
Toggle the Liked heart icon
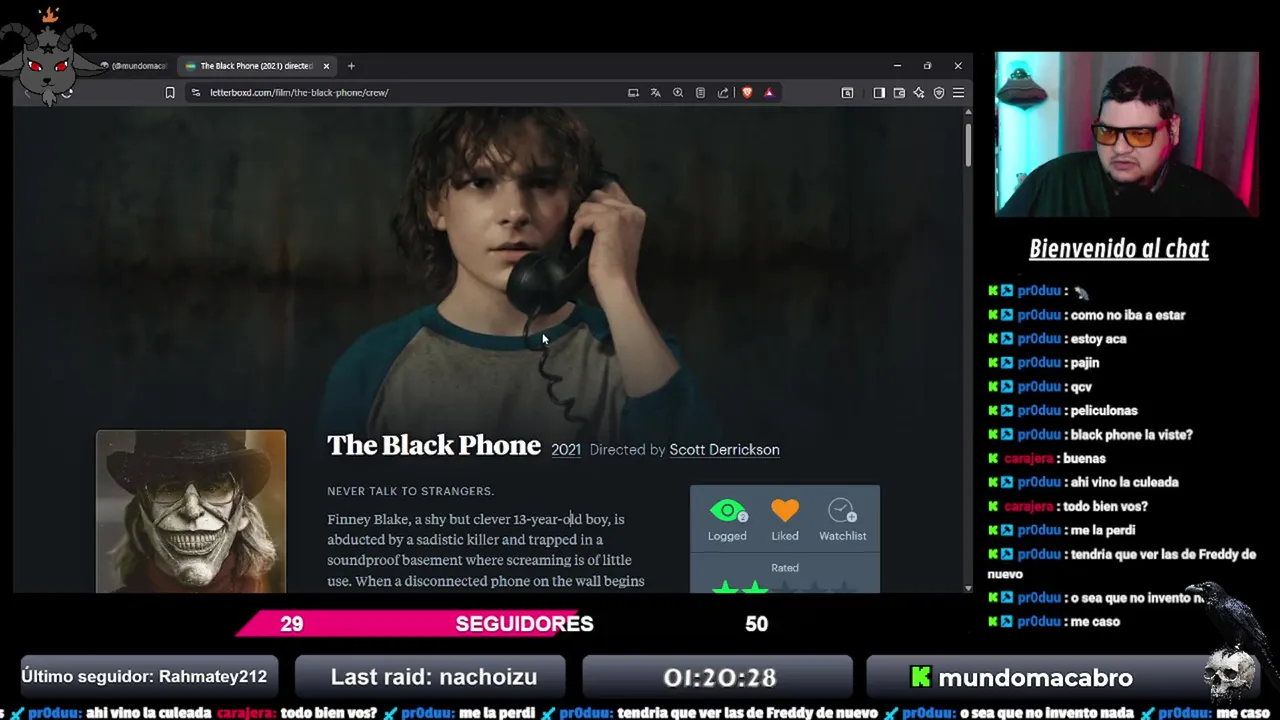[x=785, y=511]
